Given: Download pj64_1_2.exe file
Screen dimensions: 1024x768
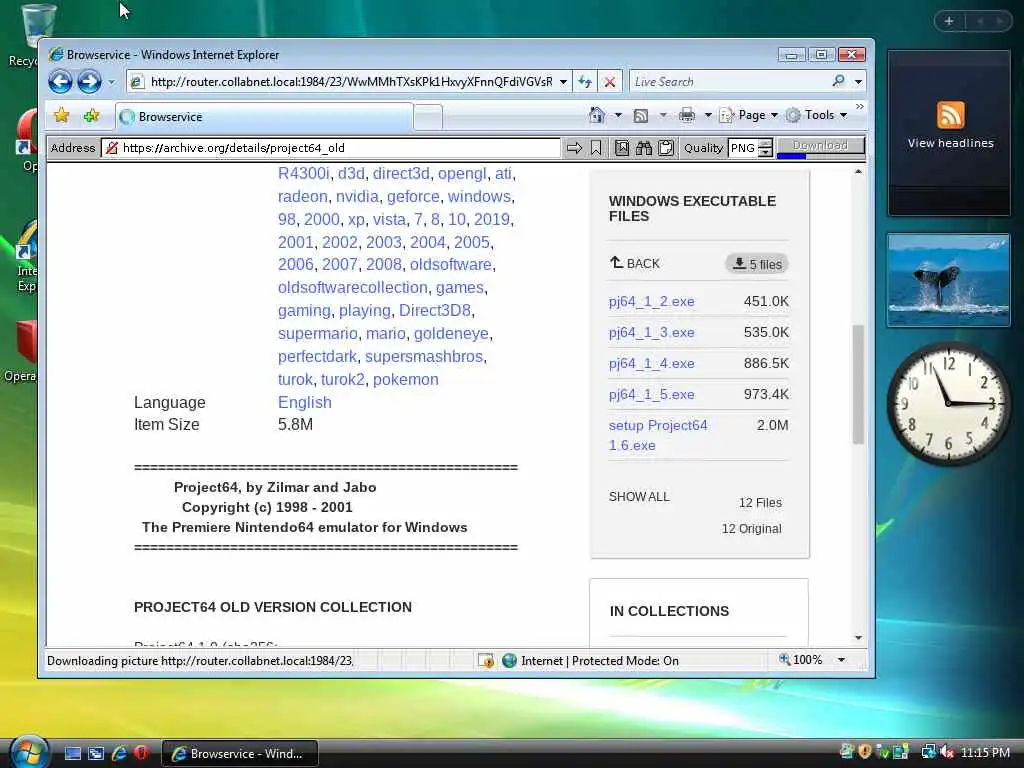Looking at the screenshot, I should point(651,301).
